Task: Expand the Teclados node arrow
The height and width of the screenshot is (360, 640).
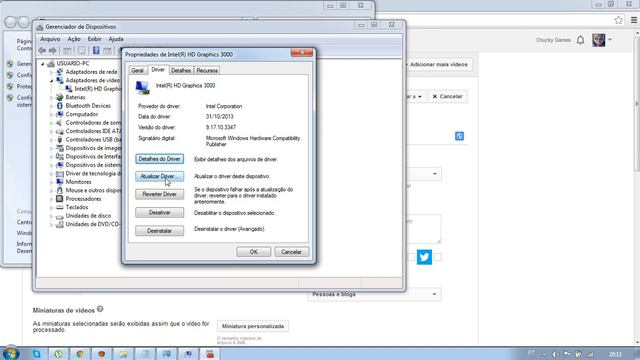Action: [x=51, y=208]
